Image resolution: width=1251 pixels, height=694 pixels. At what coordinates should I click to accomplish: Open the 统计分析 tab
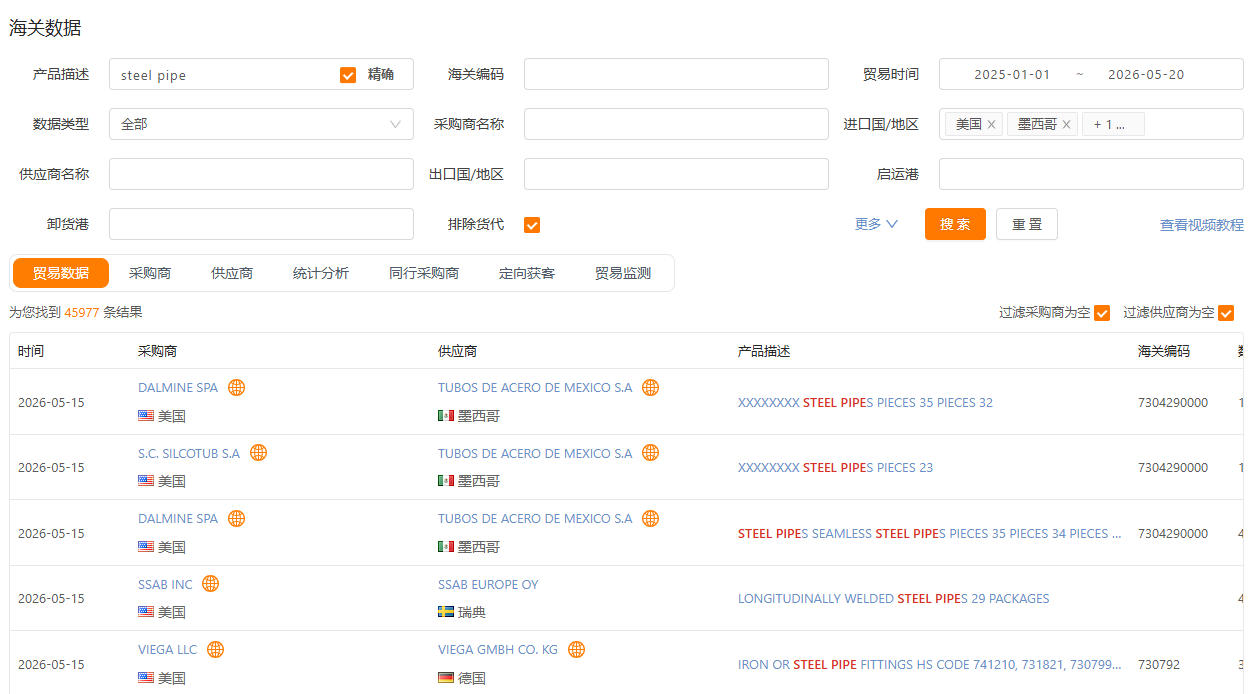(321, 273)
